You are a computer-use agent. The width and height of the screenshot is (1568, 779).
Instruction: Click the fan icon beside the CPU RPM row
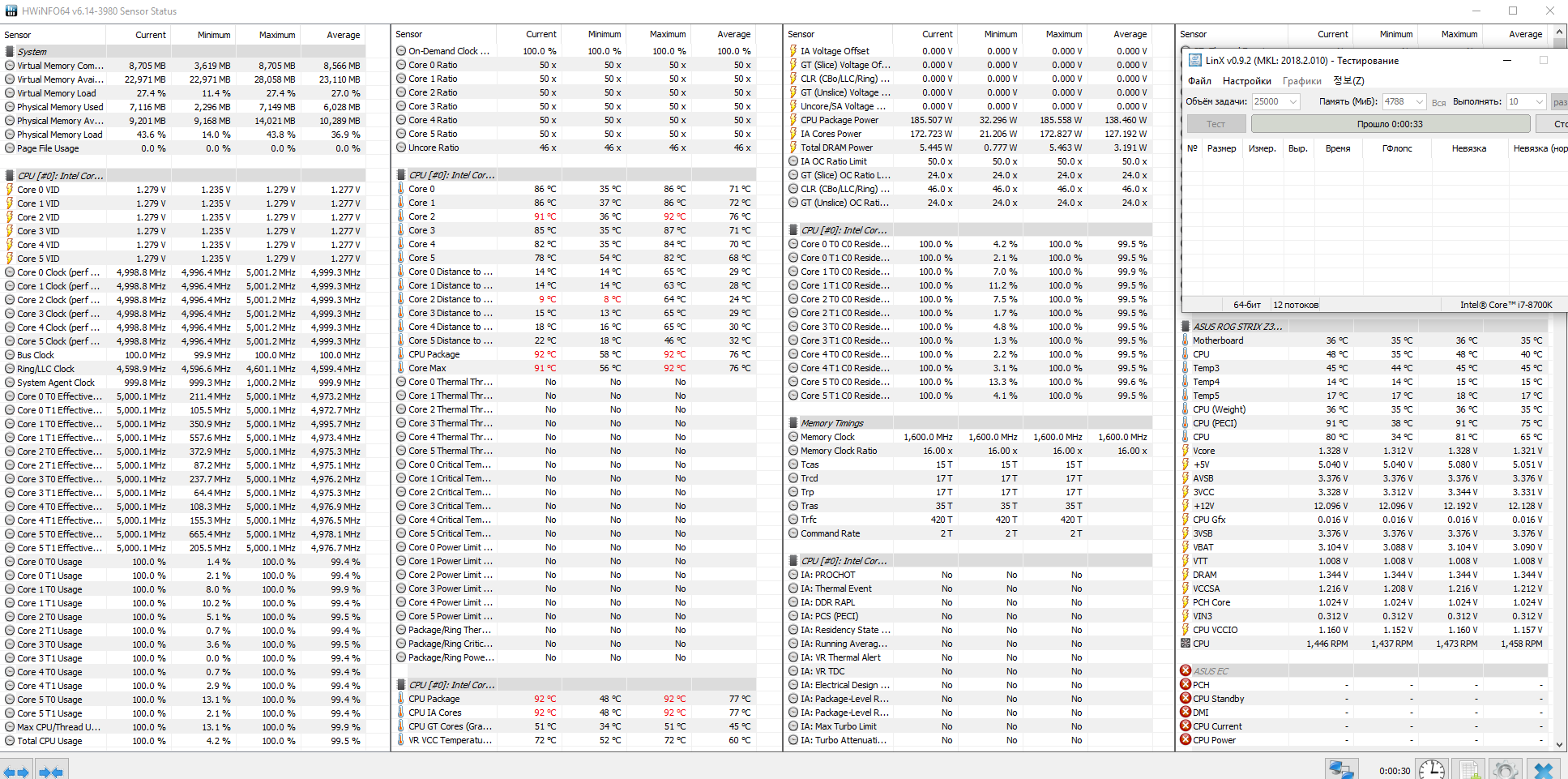[1186, 644]
